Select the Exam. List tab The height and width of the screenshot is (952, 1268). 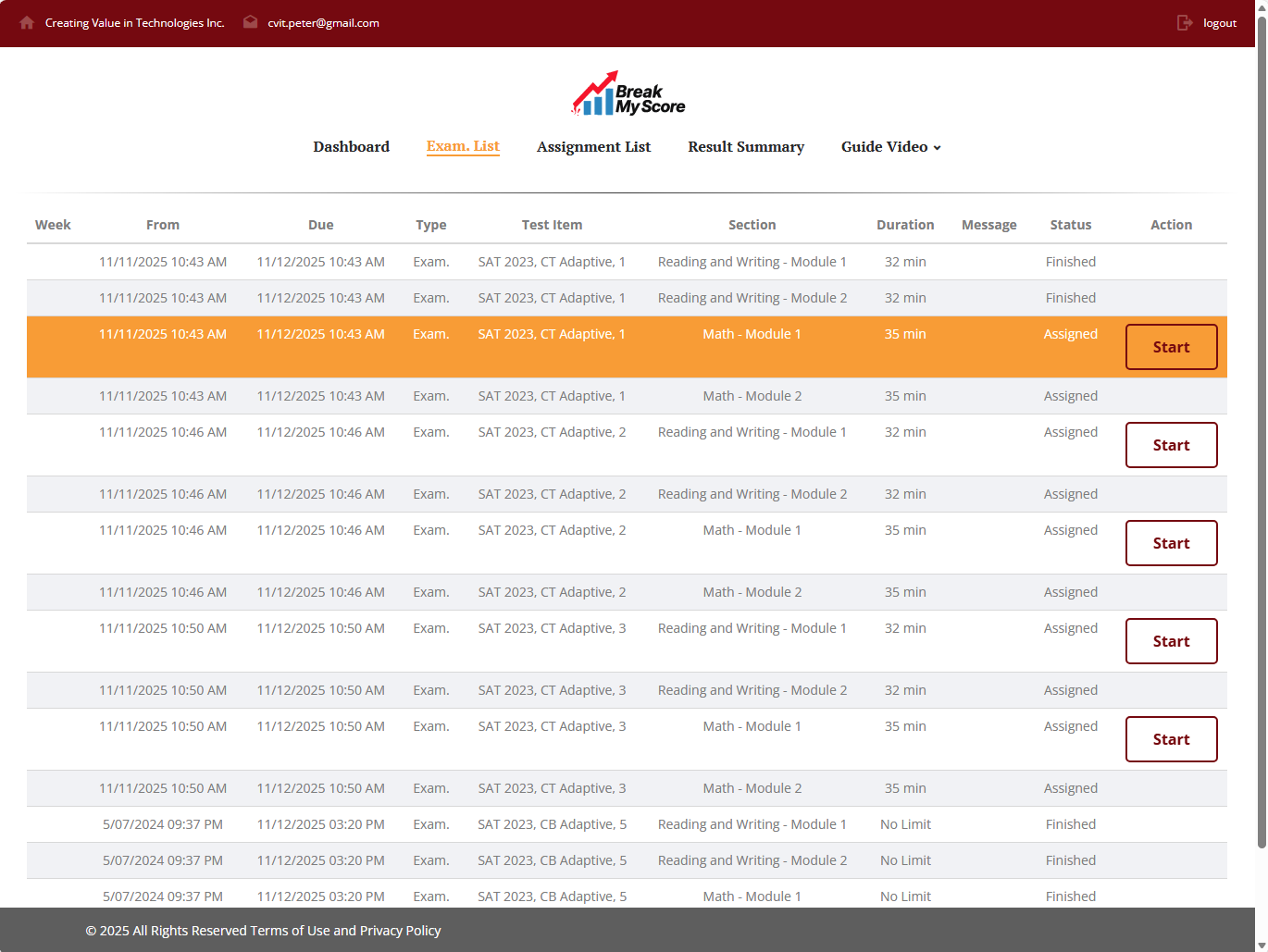463,146
